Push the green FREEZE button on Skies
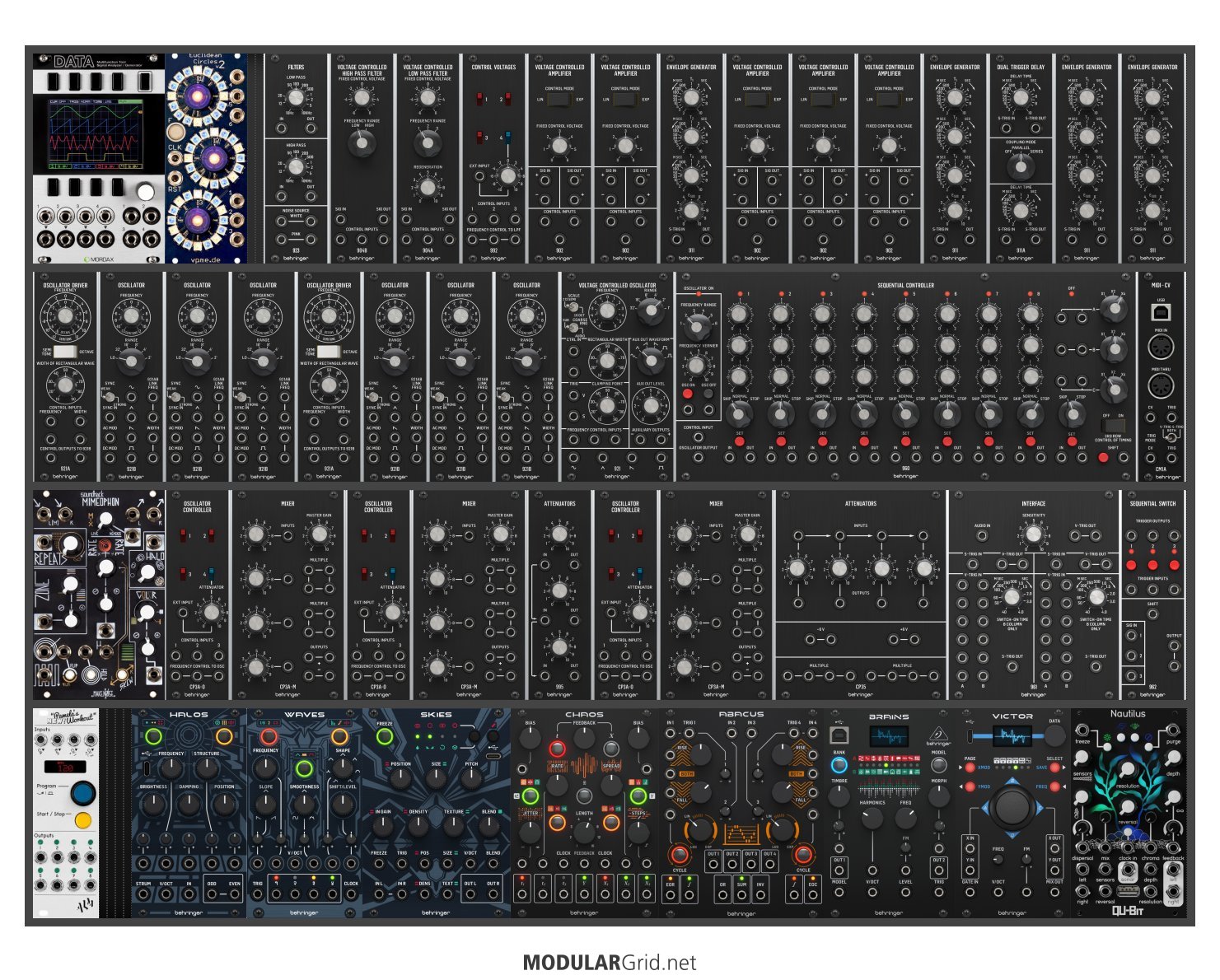Viewport: 1220px width, 980px height. [x=384, y=736]
